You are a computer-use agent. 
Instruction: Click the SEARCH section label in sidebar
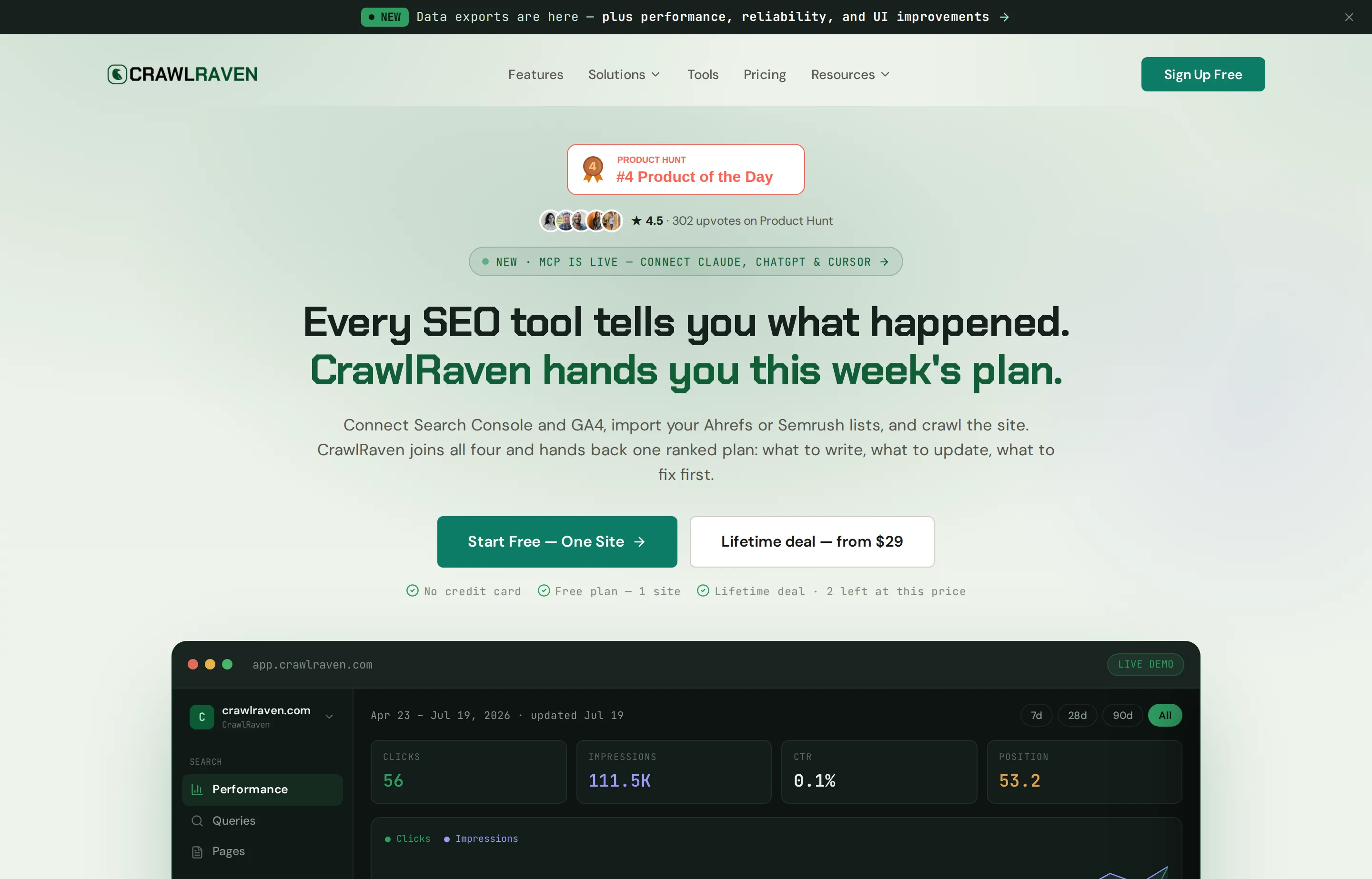coord(205,762)
